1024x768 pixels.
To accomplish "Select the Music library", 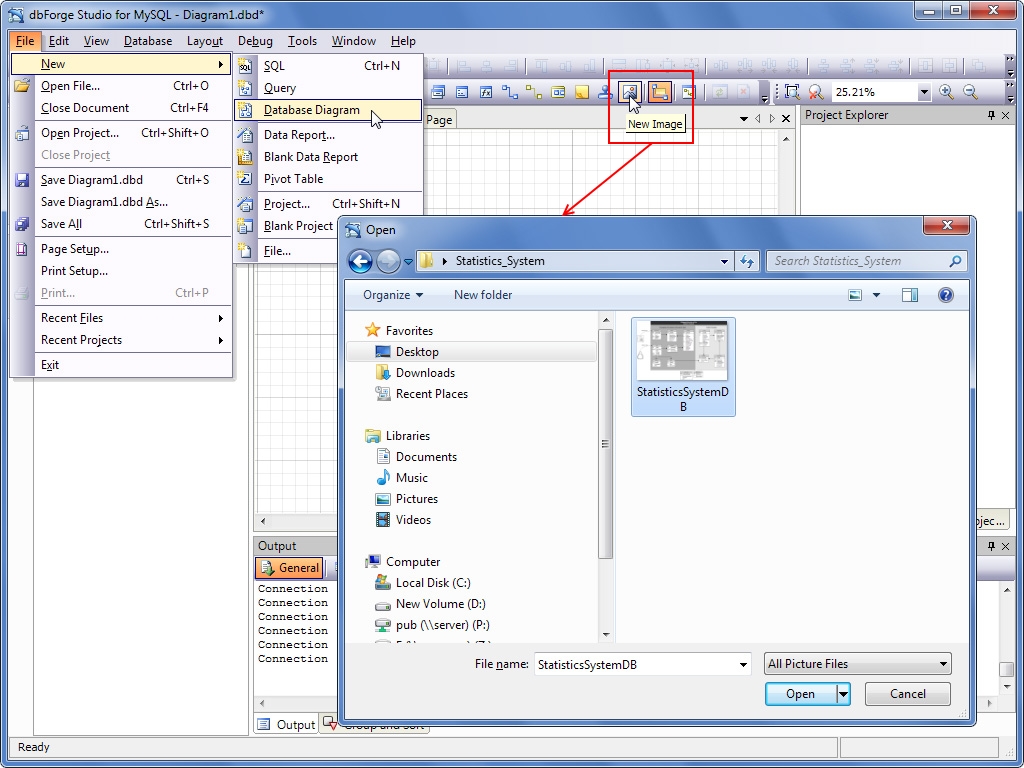I will coord(411,478).
